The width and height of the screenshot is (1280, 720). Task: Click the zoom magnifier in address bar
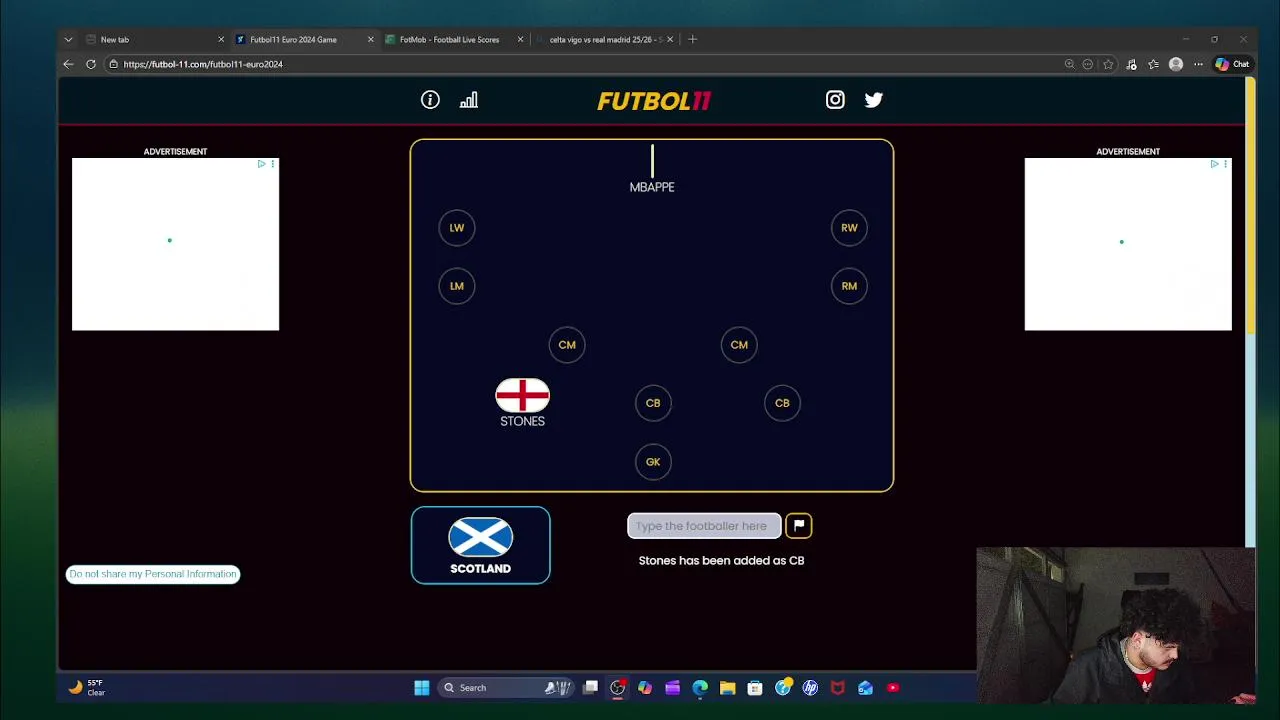coord(1069,64)
